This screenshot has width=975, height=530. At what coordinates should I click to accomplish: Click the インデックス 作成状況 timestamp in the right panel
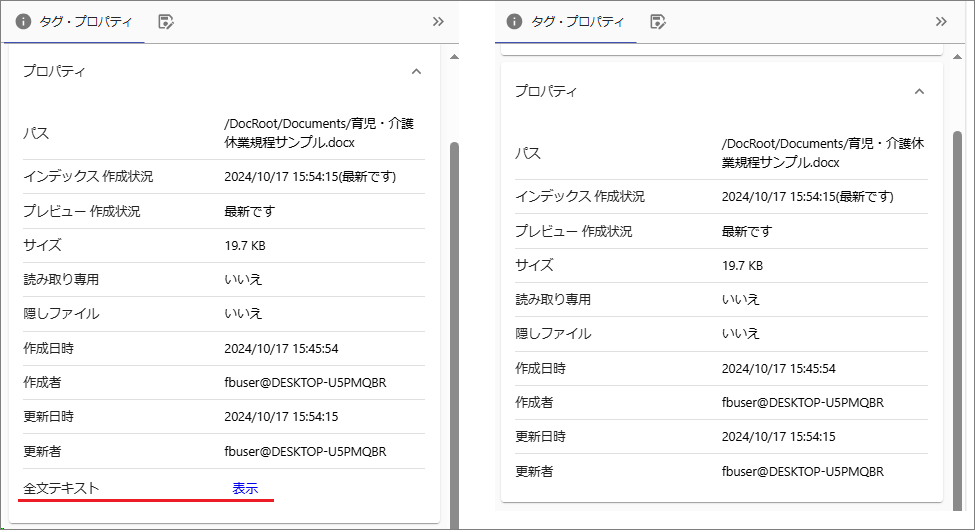coord(807,197)
